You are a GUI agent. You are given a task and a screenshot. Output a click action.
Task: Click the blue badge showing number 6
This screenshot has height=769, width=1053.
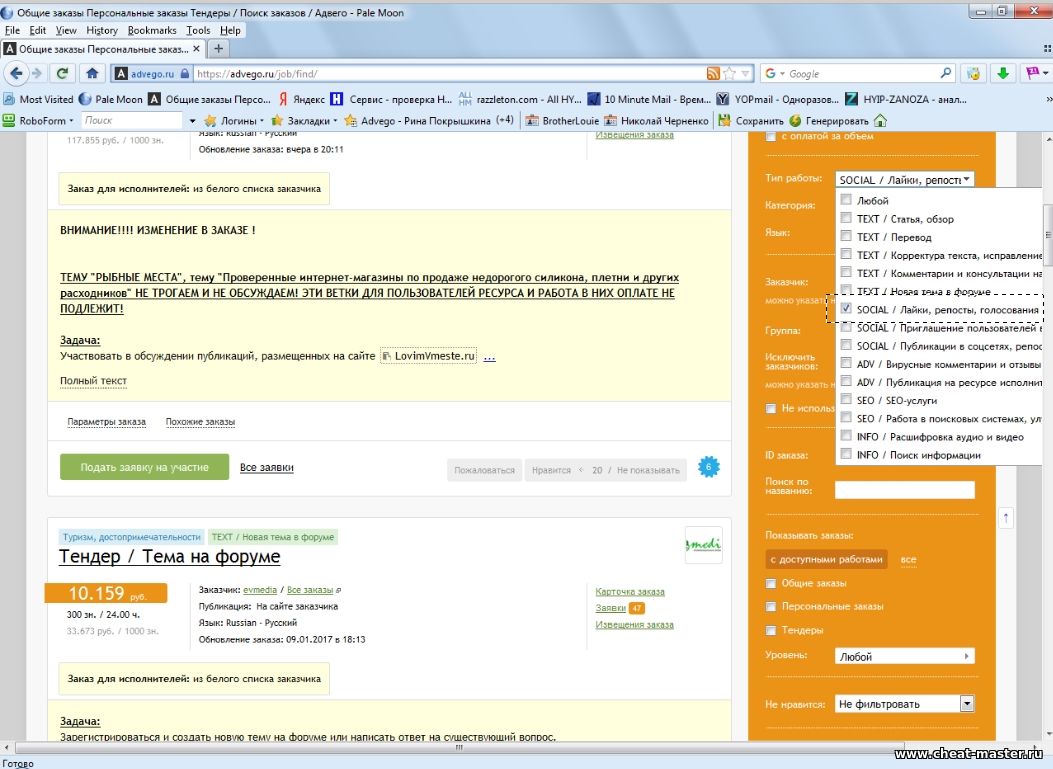[x=708, y=467]
